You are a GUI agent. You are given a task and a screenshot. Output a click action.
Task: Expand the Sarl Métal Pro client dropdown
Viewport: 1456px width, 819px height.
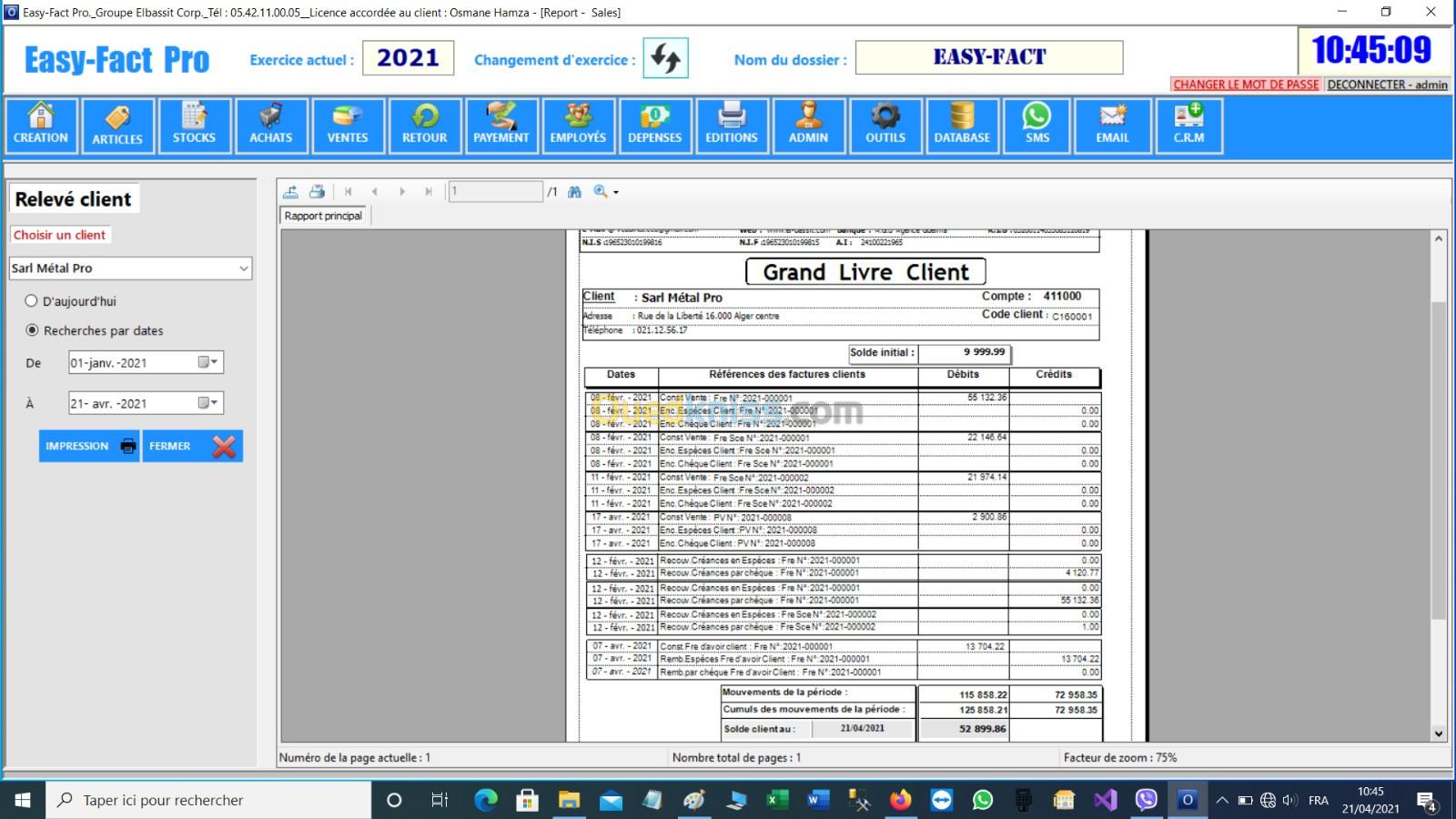(x=243, y=268)
